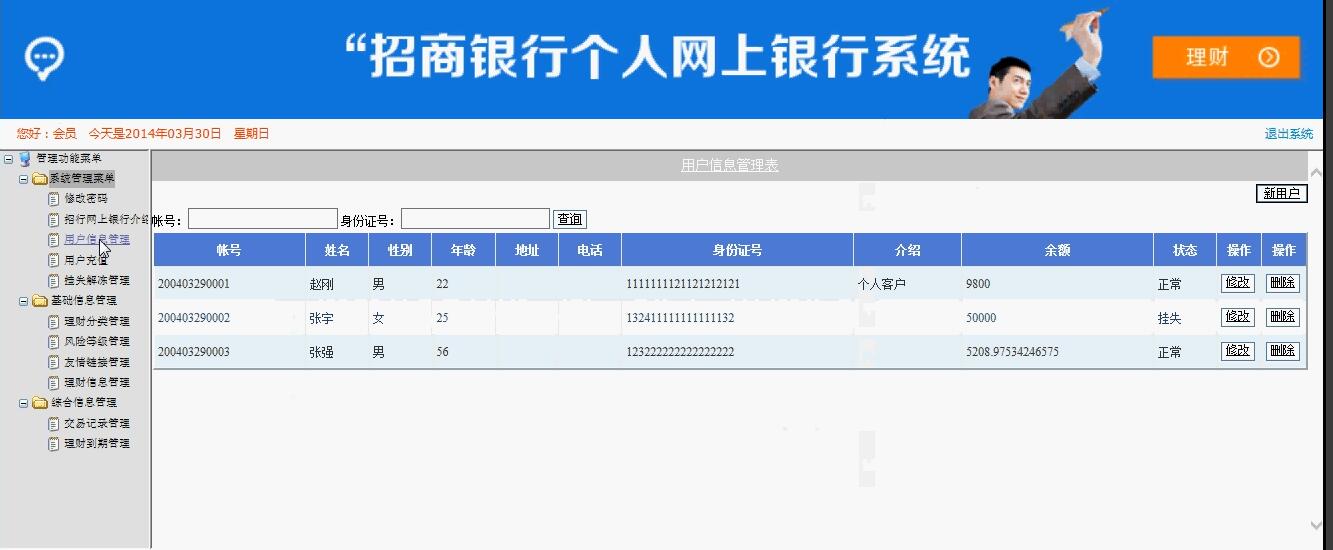Image resolution: width=1333 pixels, height=550 pixels.
Task: Click the page icon beside 交易记录管理
Action: tap(54, 423)
